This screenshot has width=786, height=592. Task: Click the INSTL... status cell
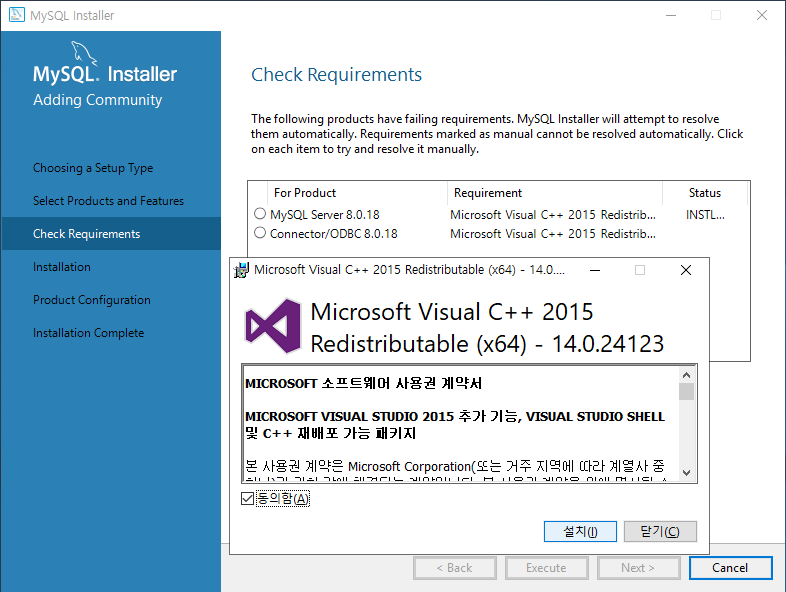point(705,215)
